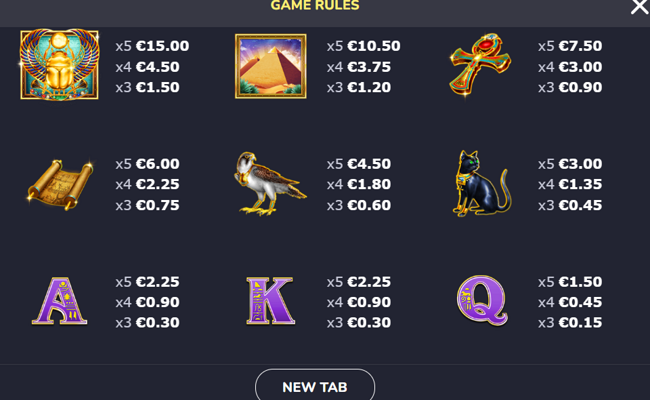Click the GAME RULES title
Screen dimensions: 650x400
(315, 5)
